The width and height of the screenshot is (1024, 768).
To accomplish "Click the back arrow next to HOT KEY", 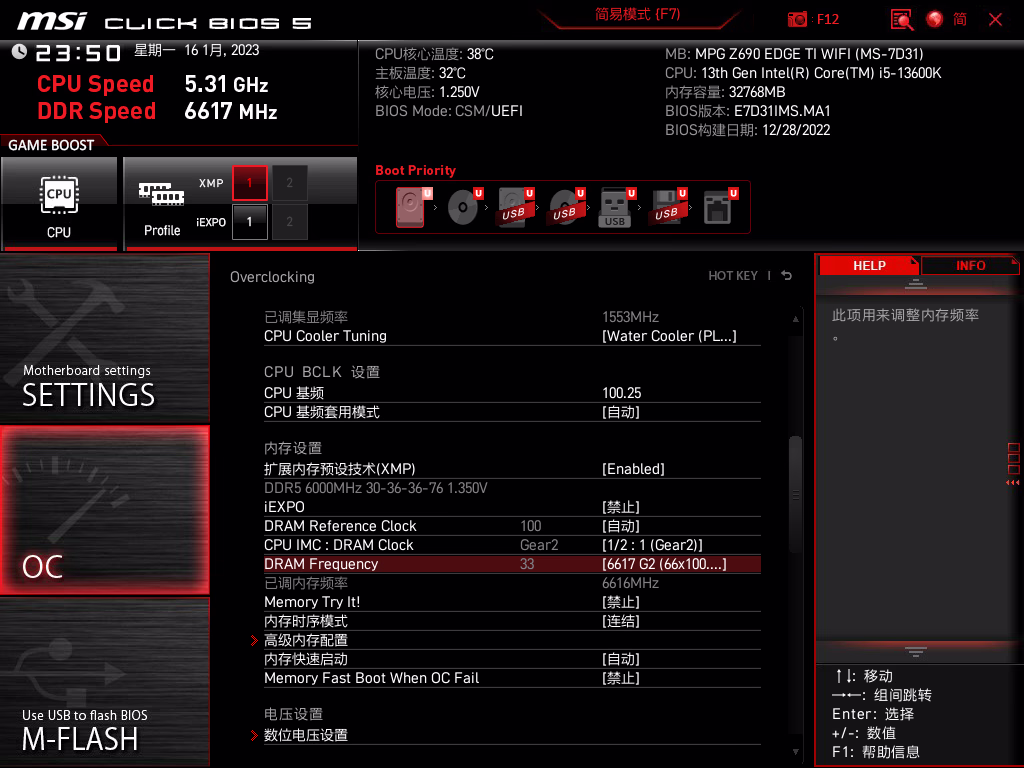I will point(787,276).
